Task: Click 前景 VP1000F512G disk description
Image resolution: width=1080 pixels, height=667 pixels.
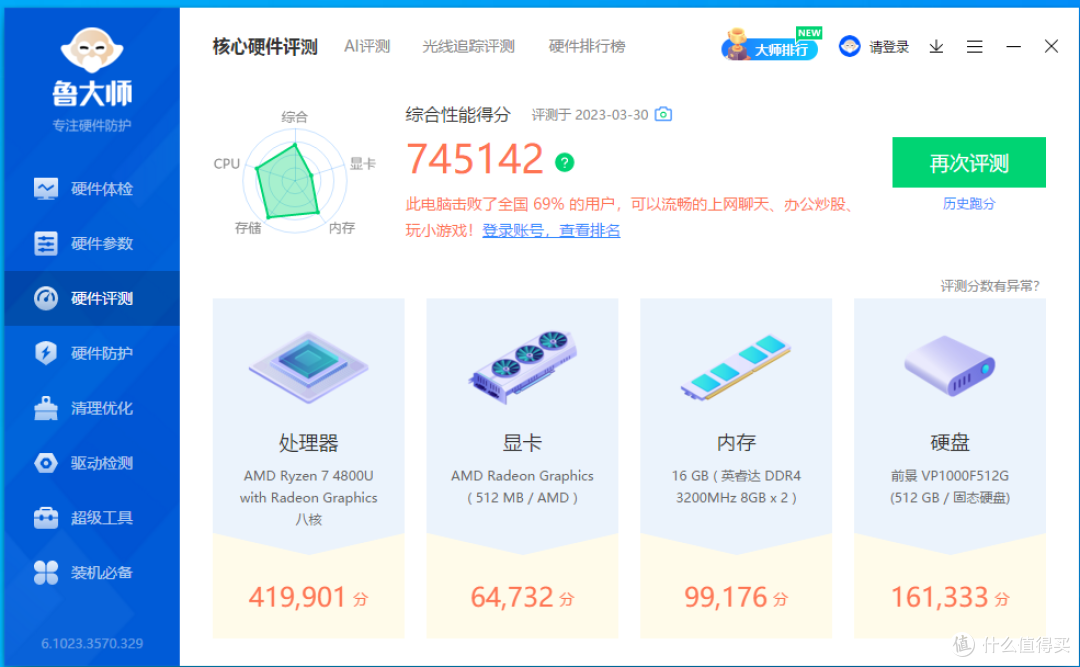Action: [950, 486]
